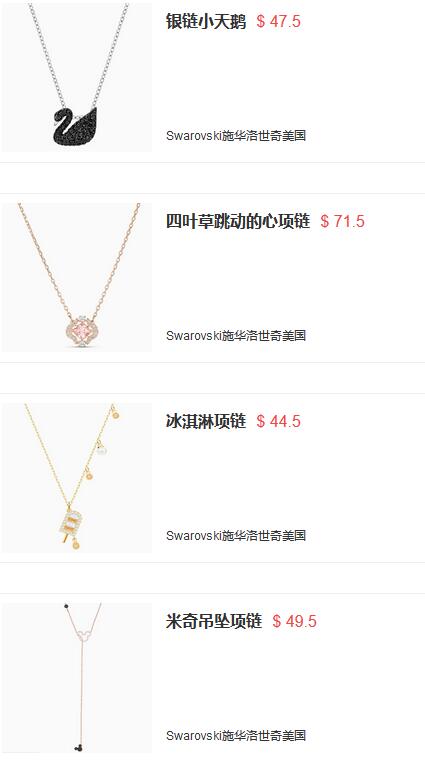The image size is (425, 761).
Task: Click the $ 44.5 price
Action: [x=278, y=421]
